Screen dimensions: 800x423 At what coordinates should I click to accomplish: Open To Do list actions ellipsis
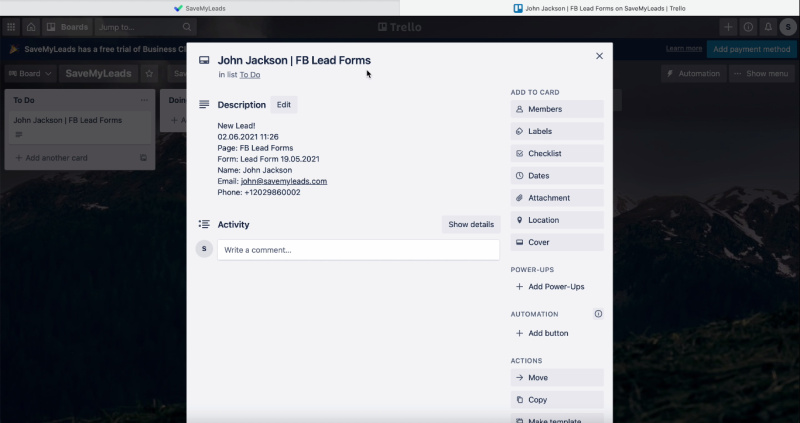144,100
